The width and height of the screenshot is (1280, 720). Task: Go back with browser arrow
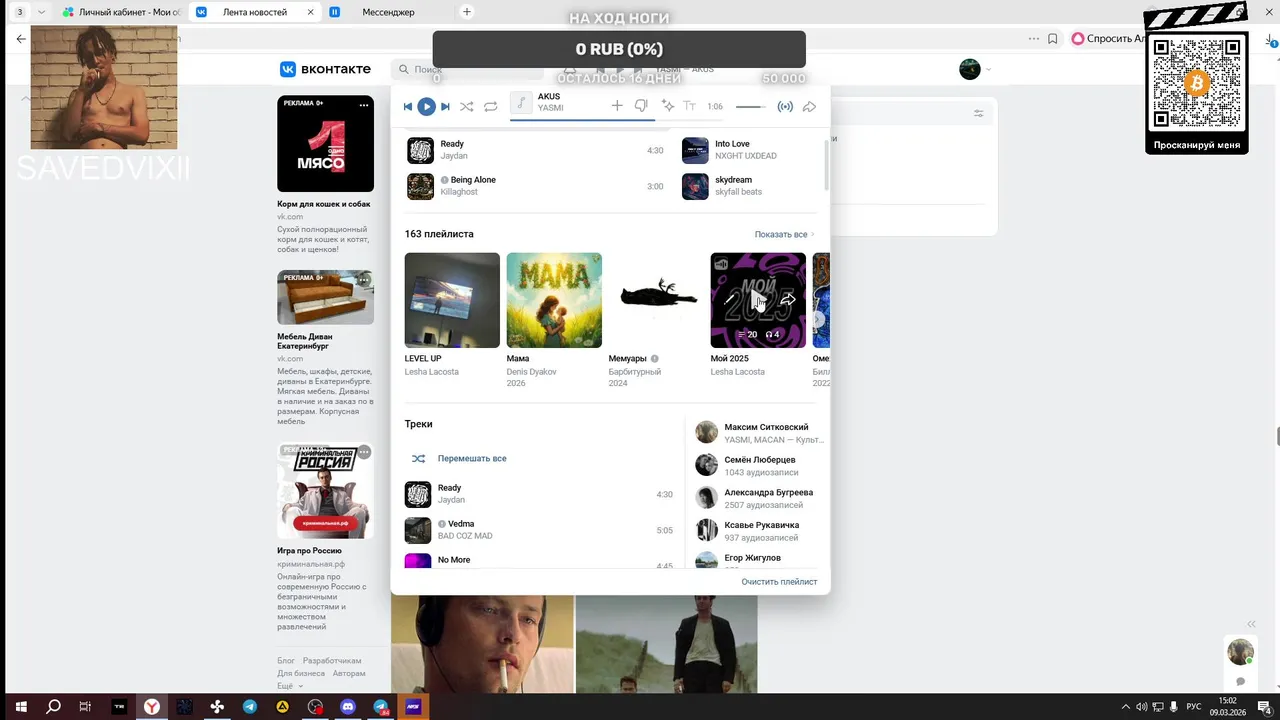21,39
